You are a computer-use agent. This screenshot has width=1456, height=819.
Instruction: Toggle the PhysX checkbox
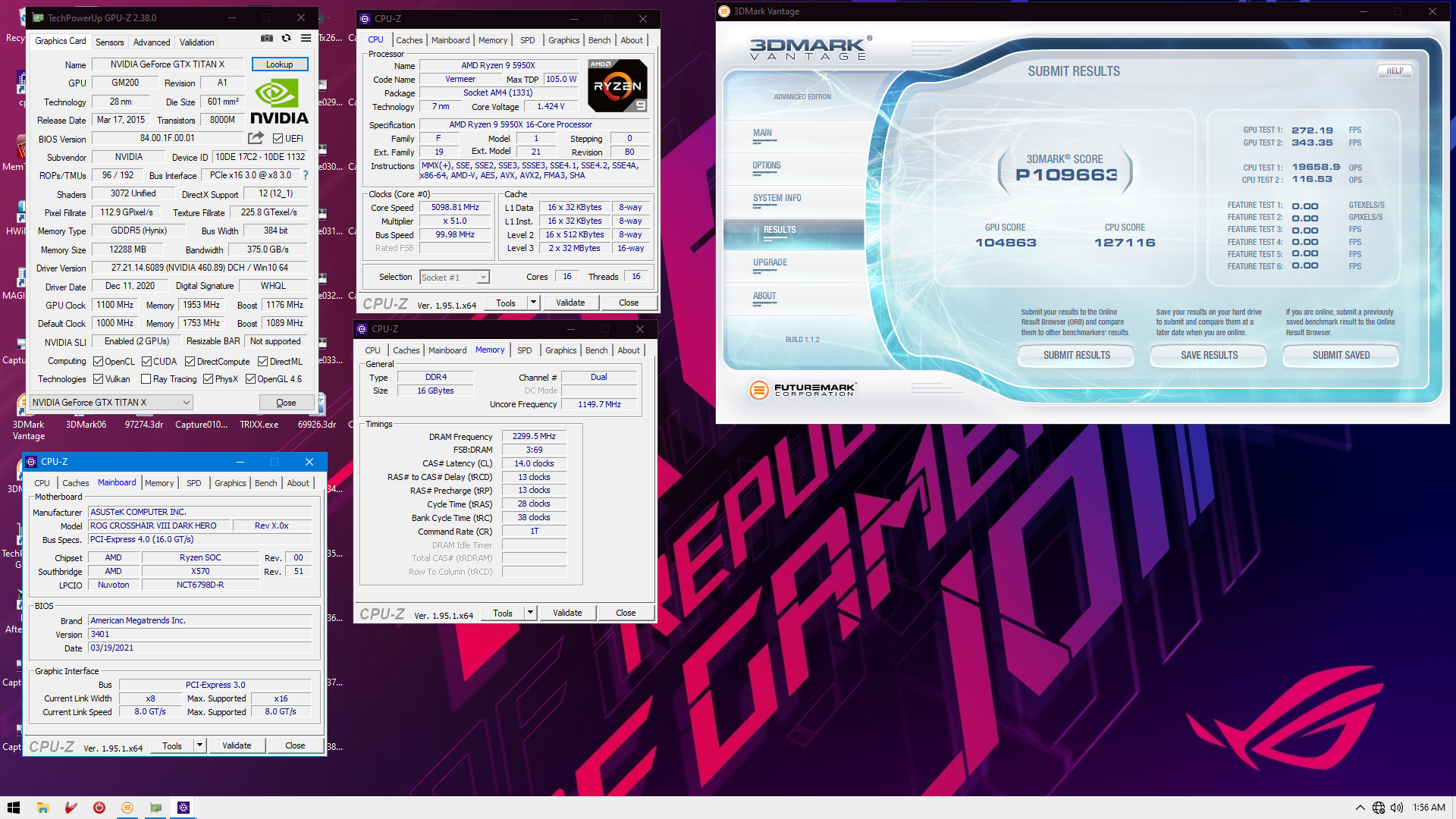pyautogui.click(x=208, y=379)
